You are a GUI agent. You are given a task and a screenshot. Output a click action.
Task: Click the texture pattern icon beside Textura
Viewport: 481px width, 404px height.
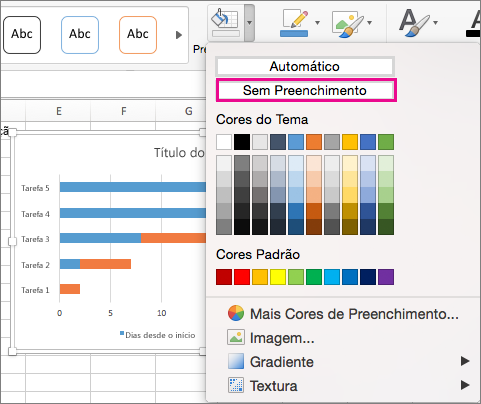[x=236, y=385]
